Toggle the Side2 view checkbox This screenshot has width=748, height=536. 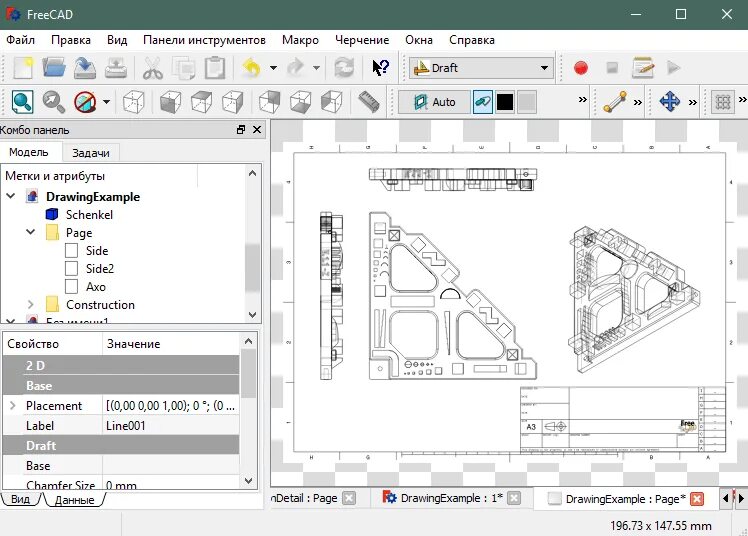[72, 268]
